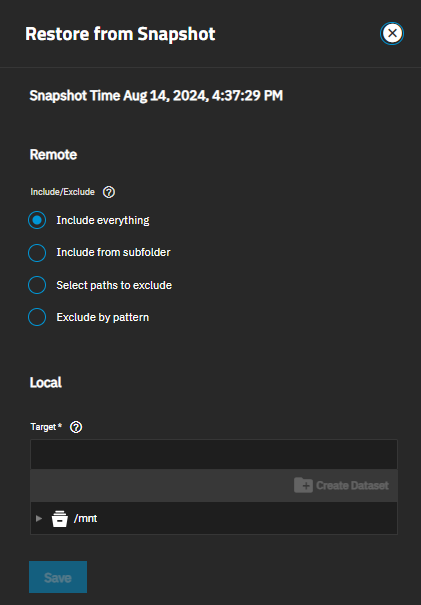The width and height of the screenshot is (421, 605).
Task: Click the Remote section heading
Action: pos(53,155)
